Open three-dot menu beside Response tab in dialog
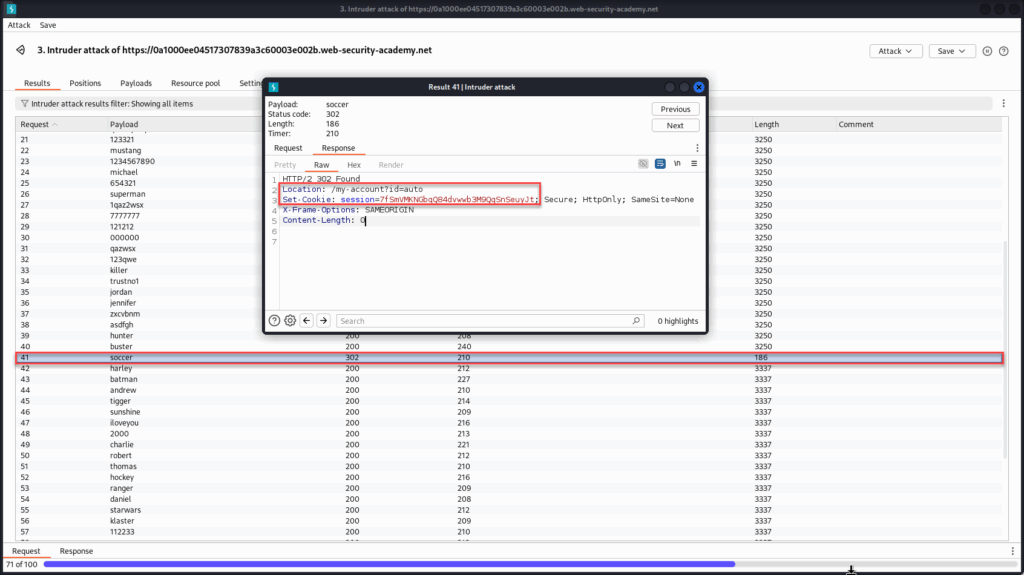The width and height of the screenshot is (1024, 575). point(697,148)
